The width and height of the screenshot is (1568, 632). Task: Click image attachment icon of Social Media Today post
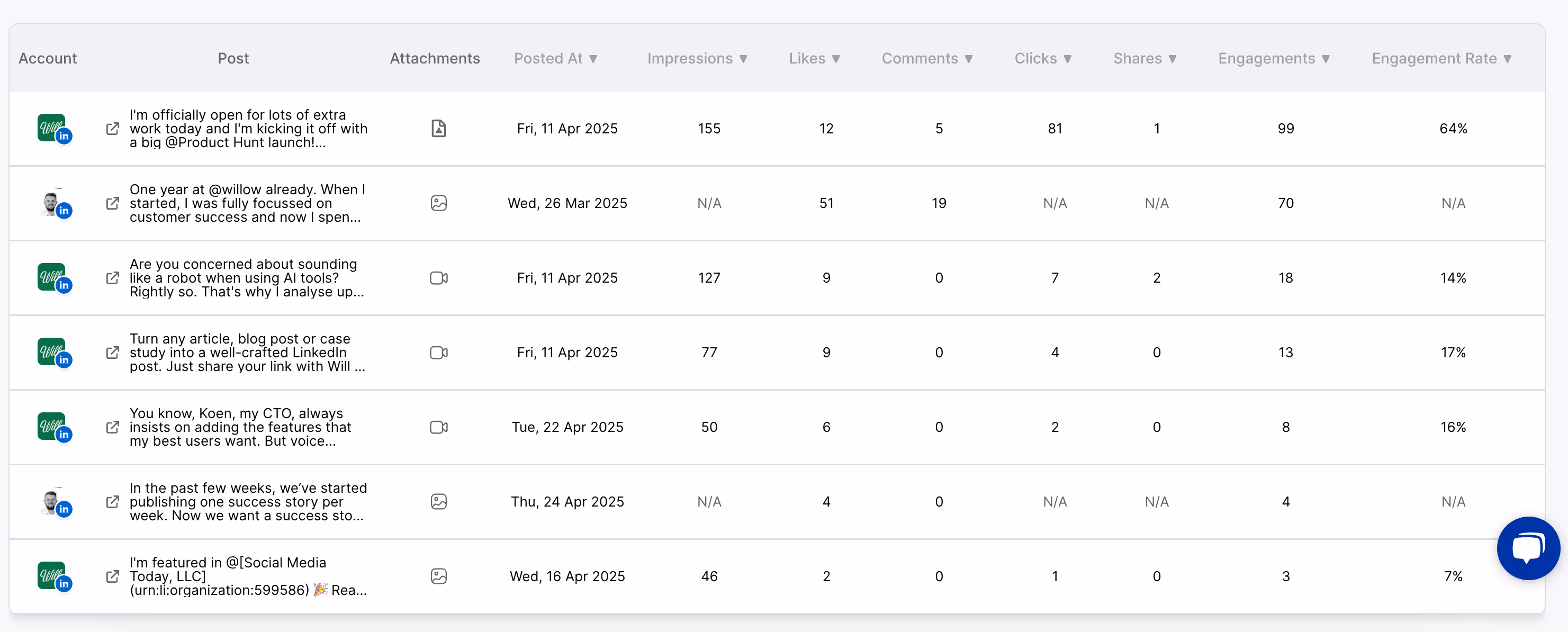point(439,576)
